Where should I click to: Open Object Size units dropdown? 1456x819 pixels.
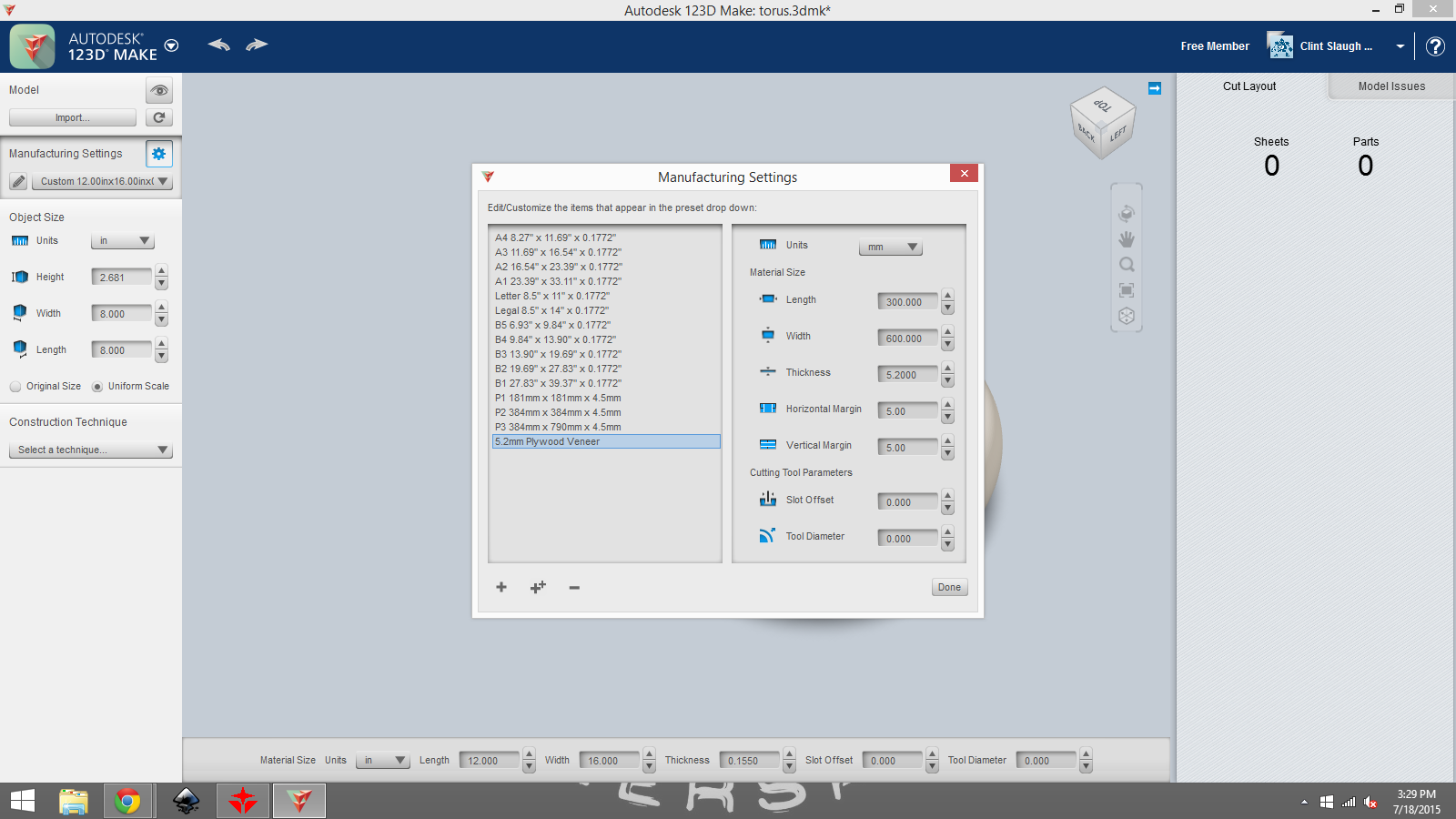[123, 241]
